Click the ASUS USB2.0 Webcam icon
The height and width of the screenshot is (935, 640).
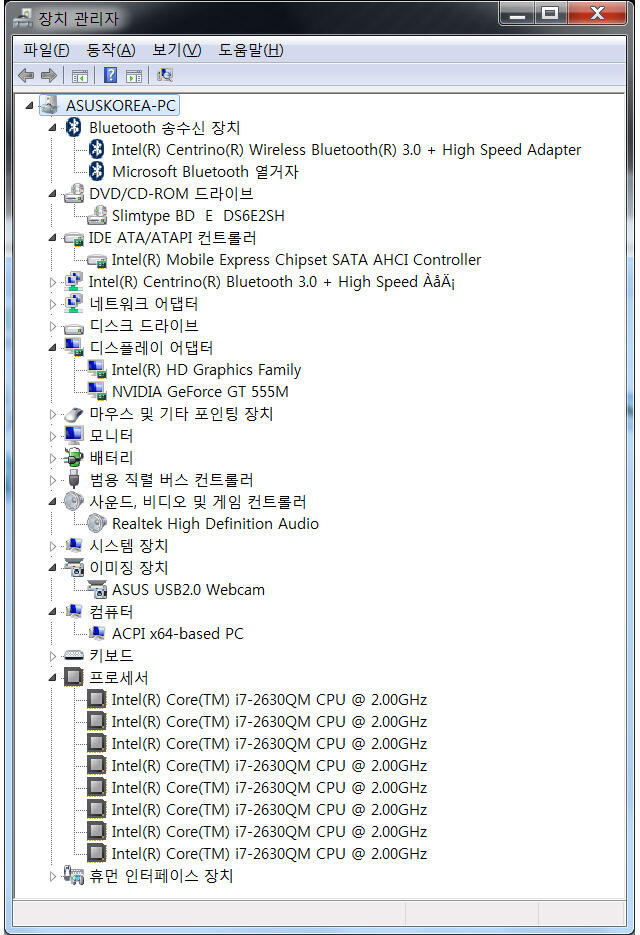(x=97, y=590)
